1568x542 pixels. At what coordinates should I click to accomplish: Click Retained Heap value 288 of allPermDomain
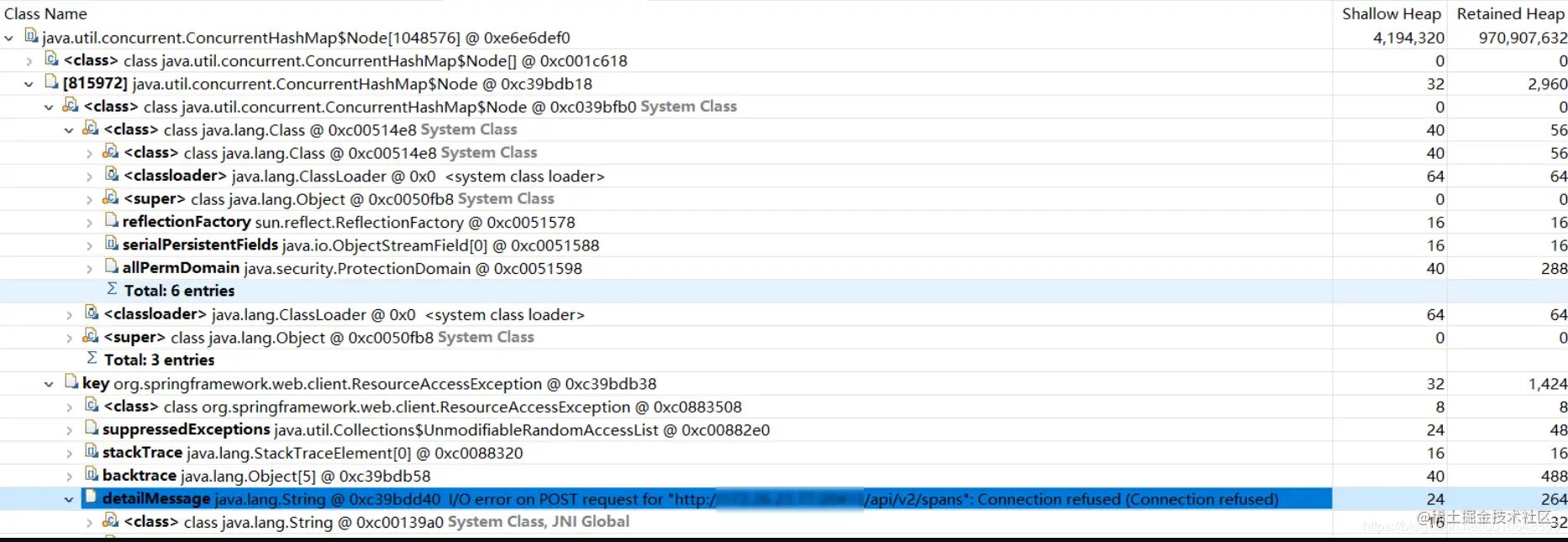[1554, 269]
